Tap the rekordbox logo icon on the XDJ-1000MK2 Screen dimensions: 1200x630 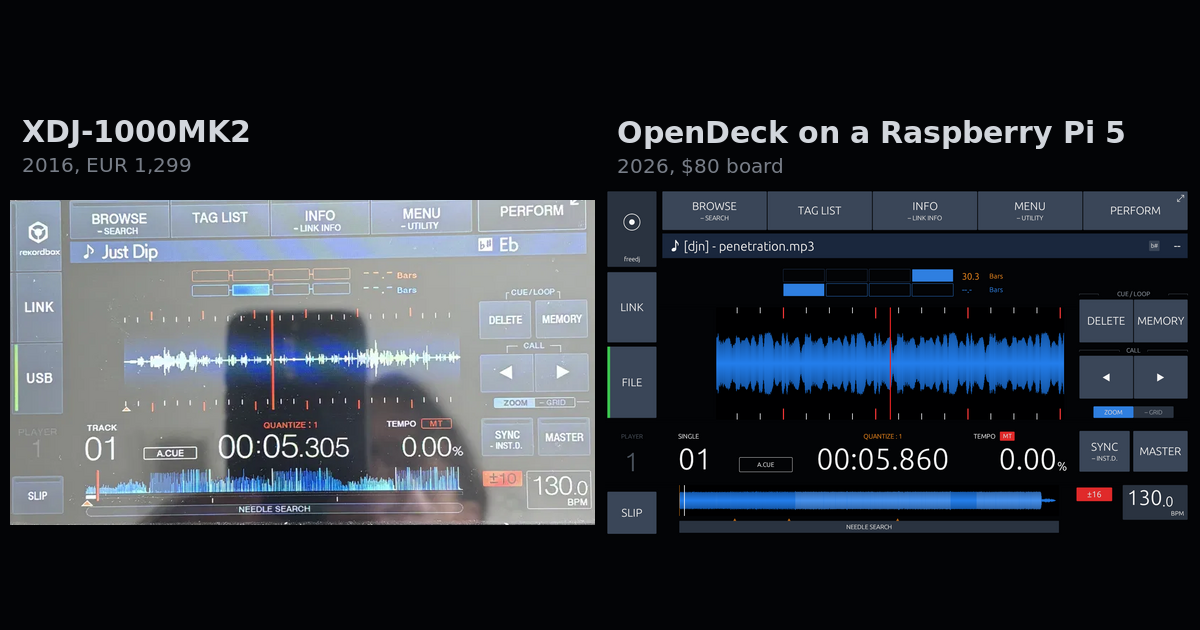click(x=40, y=233)
